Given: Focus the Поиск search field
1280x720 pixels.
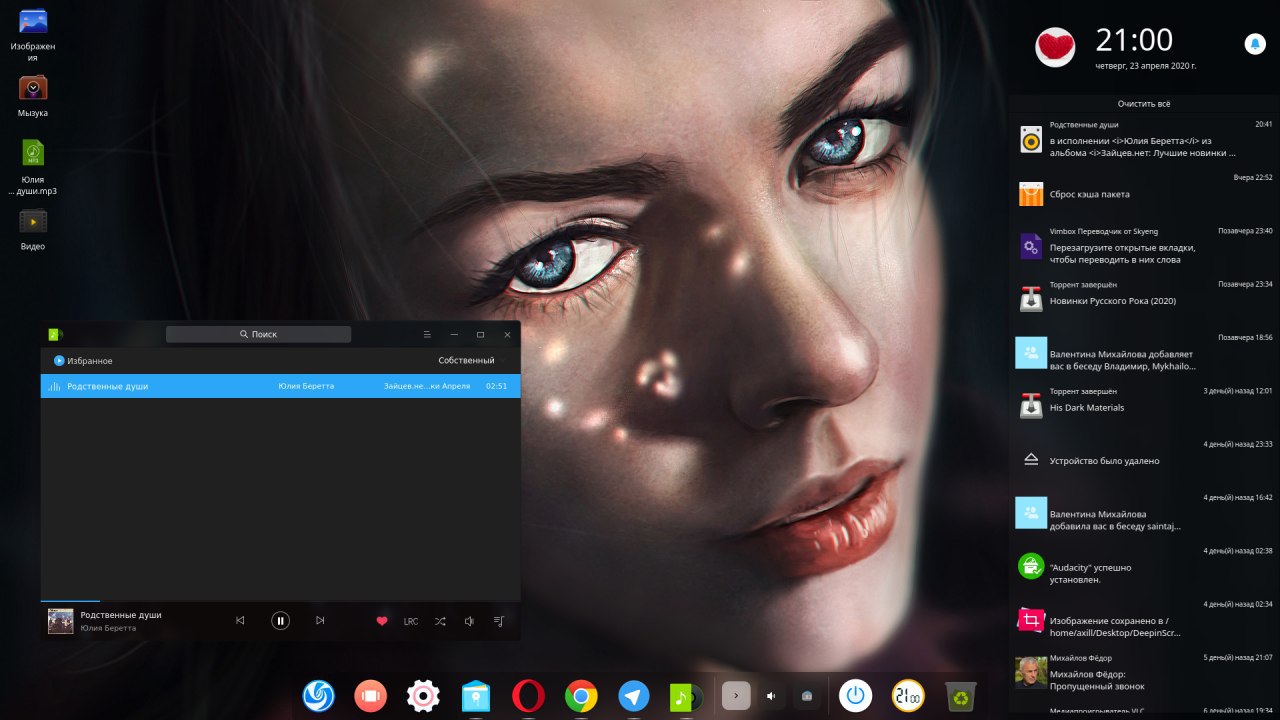Looking at the screenshot, I should point(258,334).
